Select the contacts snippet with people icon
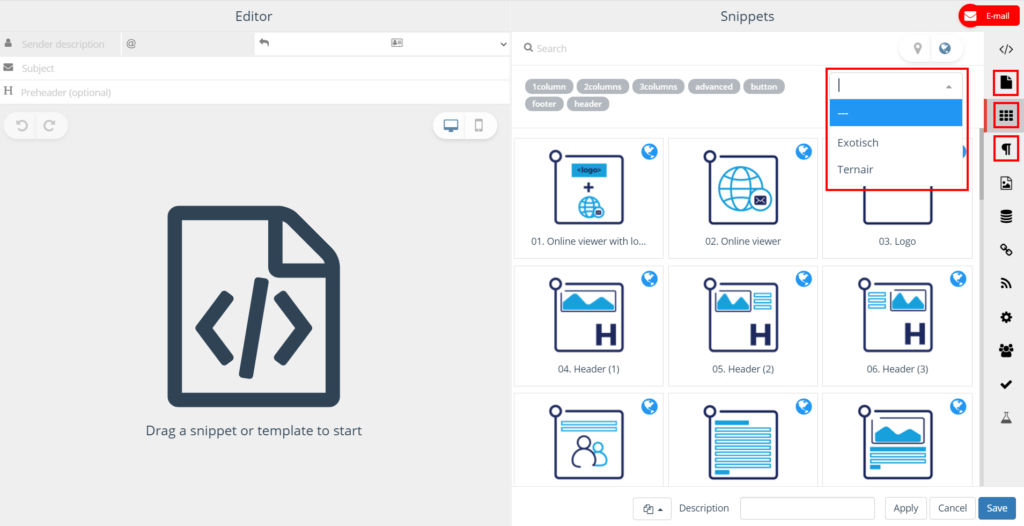Viewport: 1024px width, 526px height. [588, 439]
